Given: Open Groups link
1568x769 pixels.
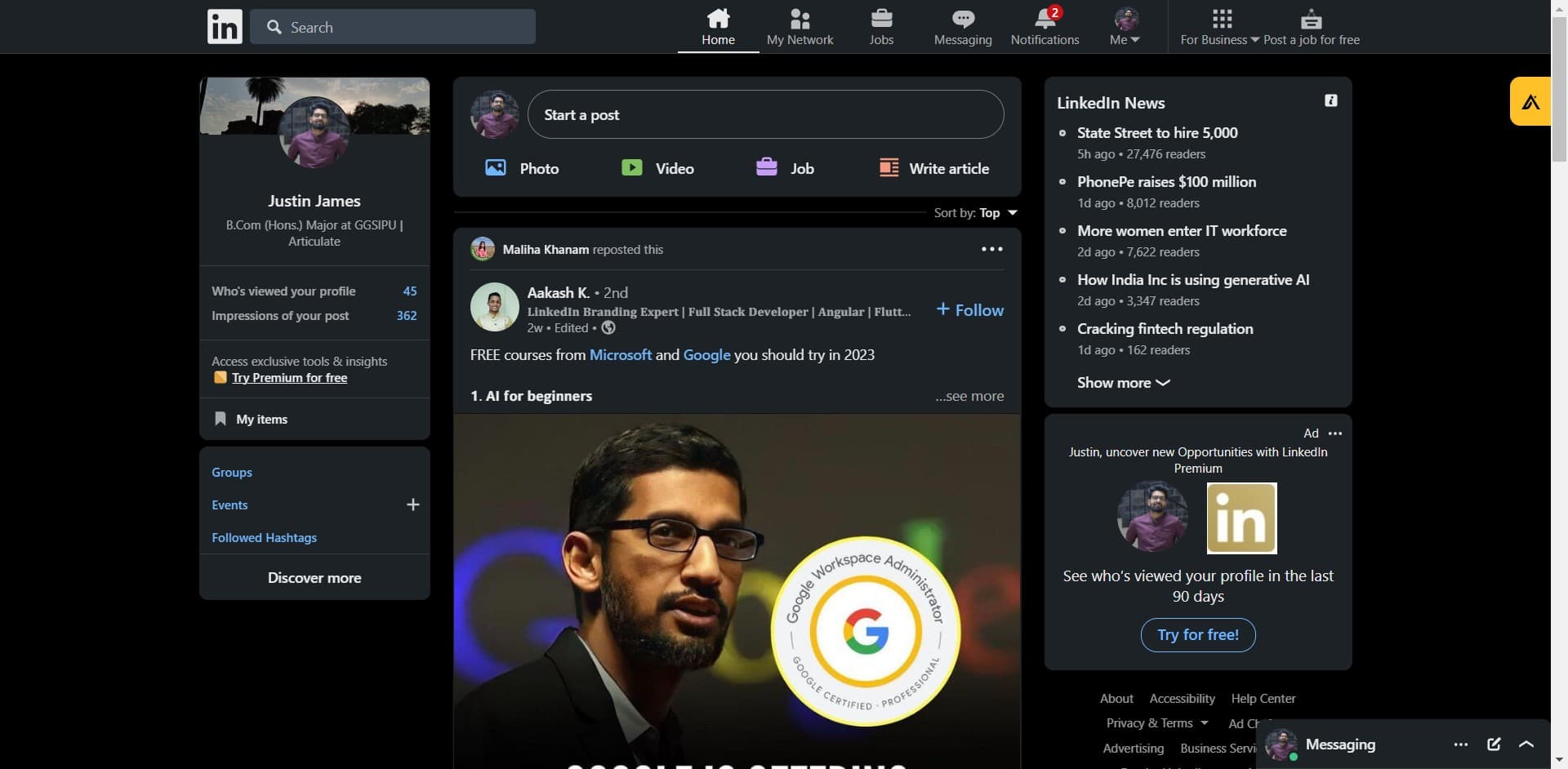Looking at the screenshot, I should click(x=232, y=473).
